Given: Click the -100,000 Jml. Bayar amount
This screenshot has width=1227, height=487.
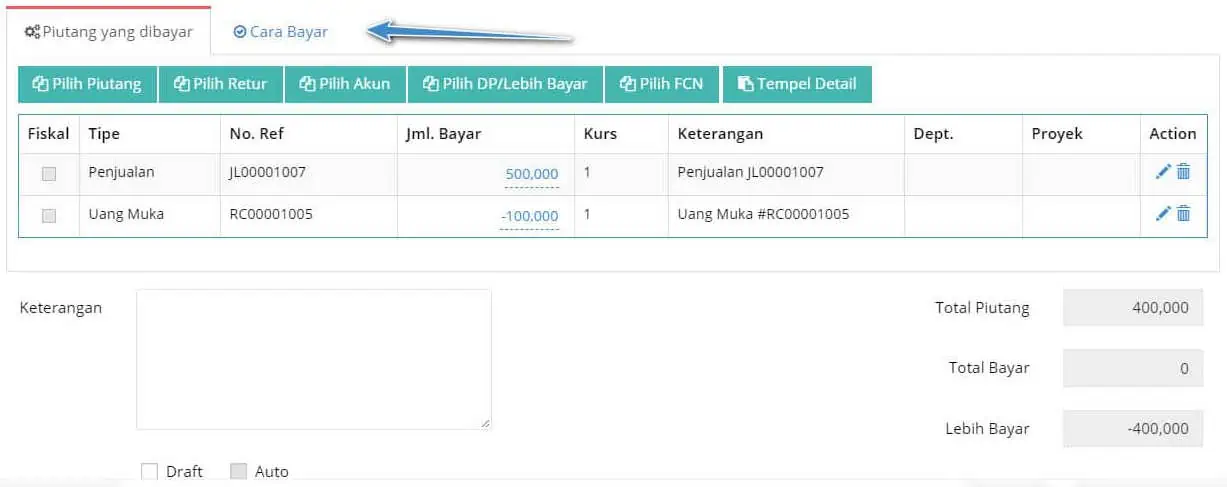Looking at the screenshot, I should (529, 216).
